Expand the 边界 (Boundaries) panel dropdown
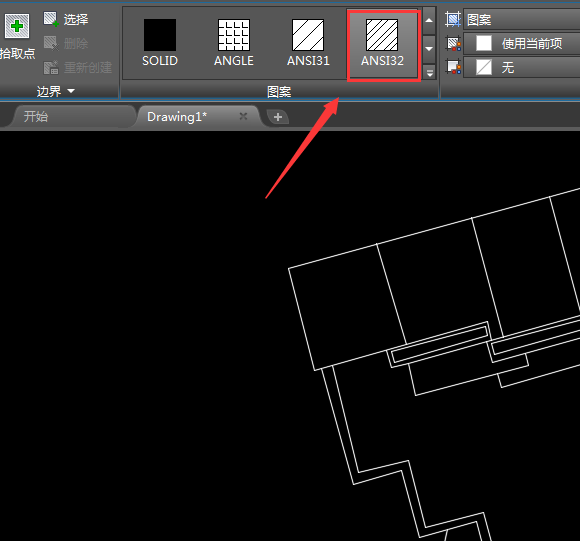 coord(55,91)
